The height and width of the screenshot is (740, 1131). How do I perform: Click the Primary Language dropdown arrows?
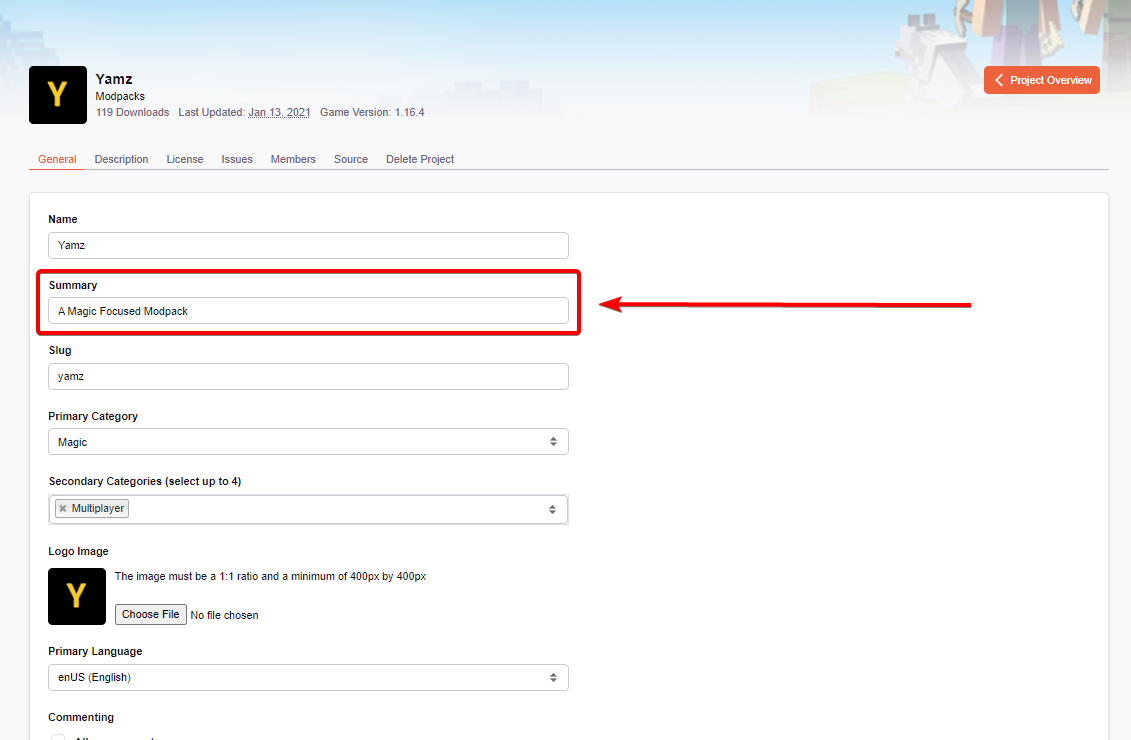pos(553,677)
